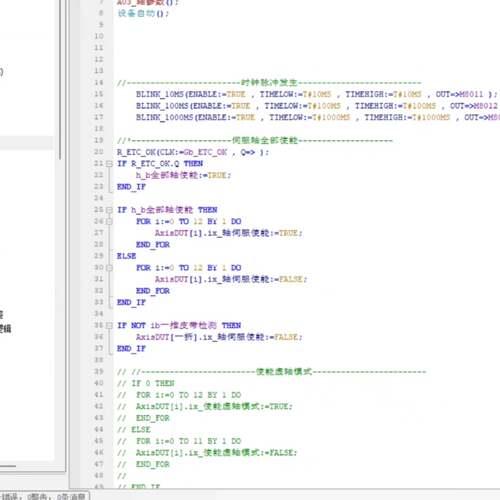Viewport: 500px width, 500px height.
Task: Click END_IF on line 37
Action: (x=131, y=349)
